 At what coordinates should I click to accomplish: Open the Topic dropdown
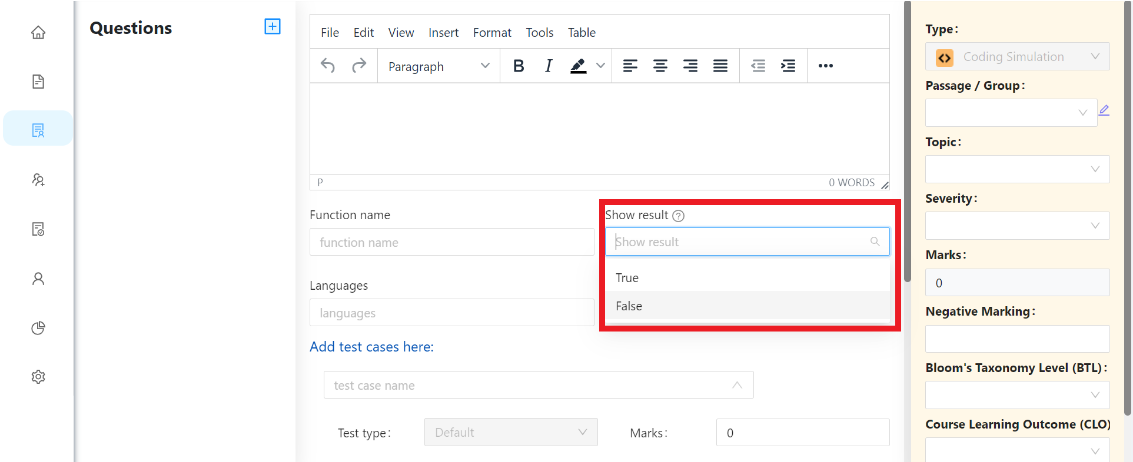coord(1017,168)
